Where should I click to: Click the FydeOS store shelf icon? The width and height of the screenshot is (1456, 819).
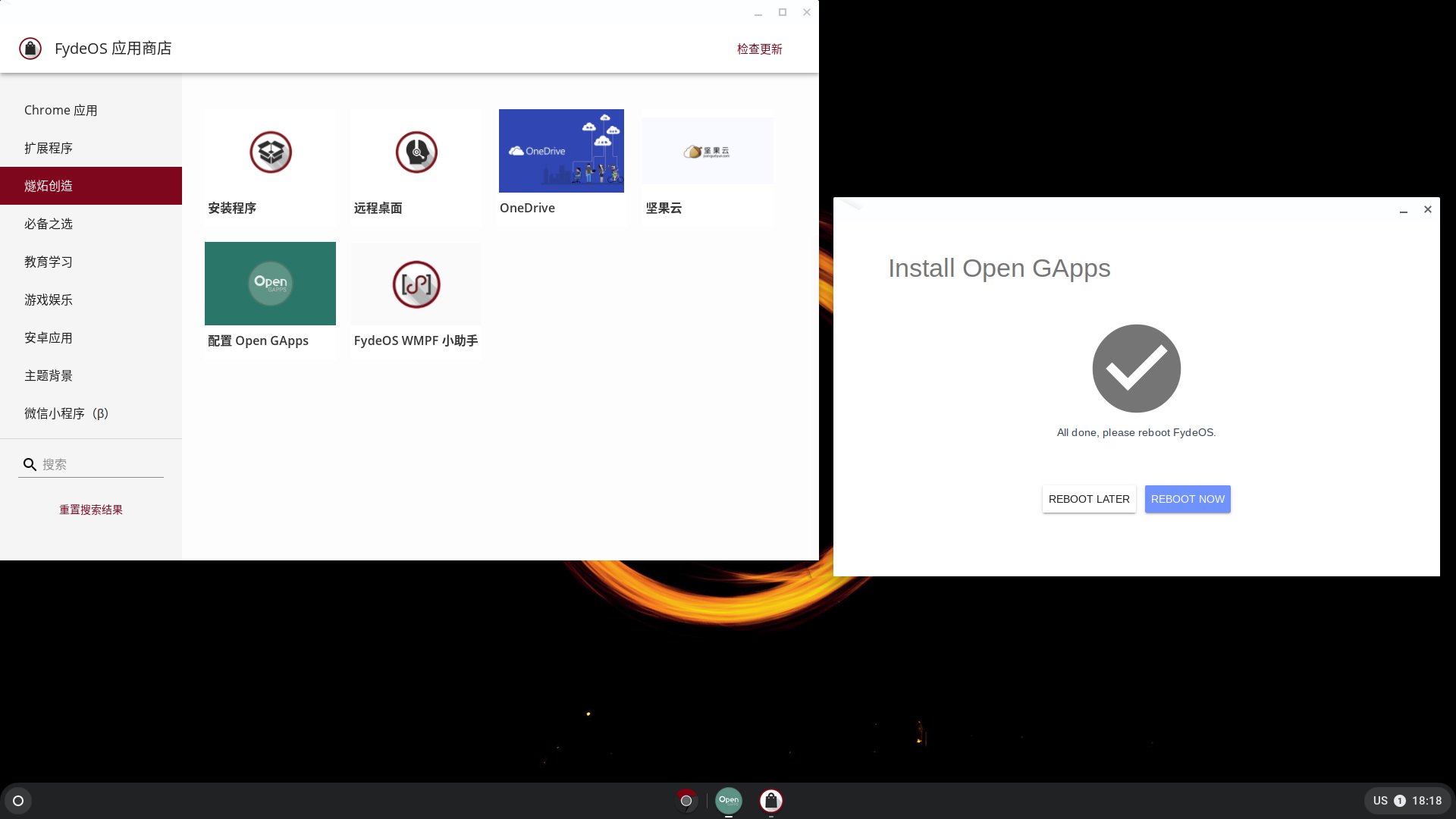(x=771, y=800)
